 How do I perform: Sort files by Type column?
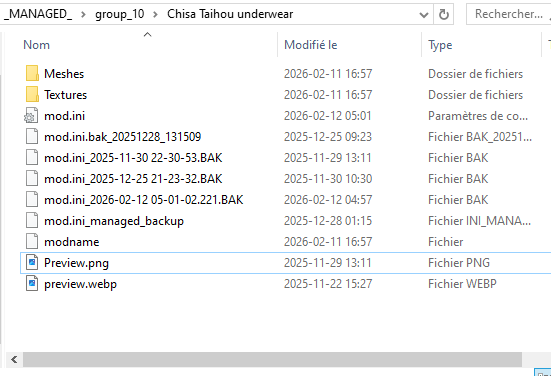pos(440,45)
